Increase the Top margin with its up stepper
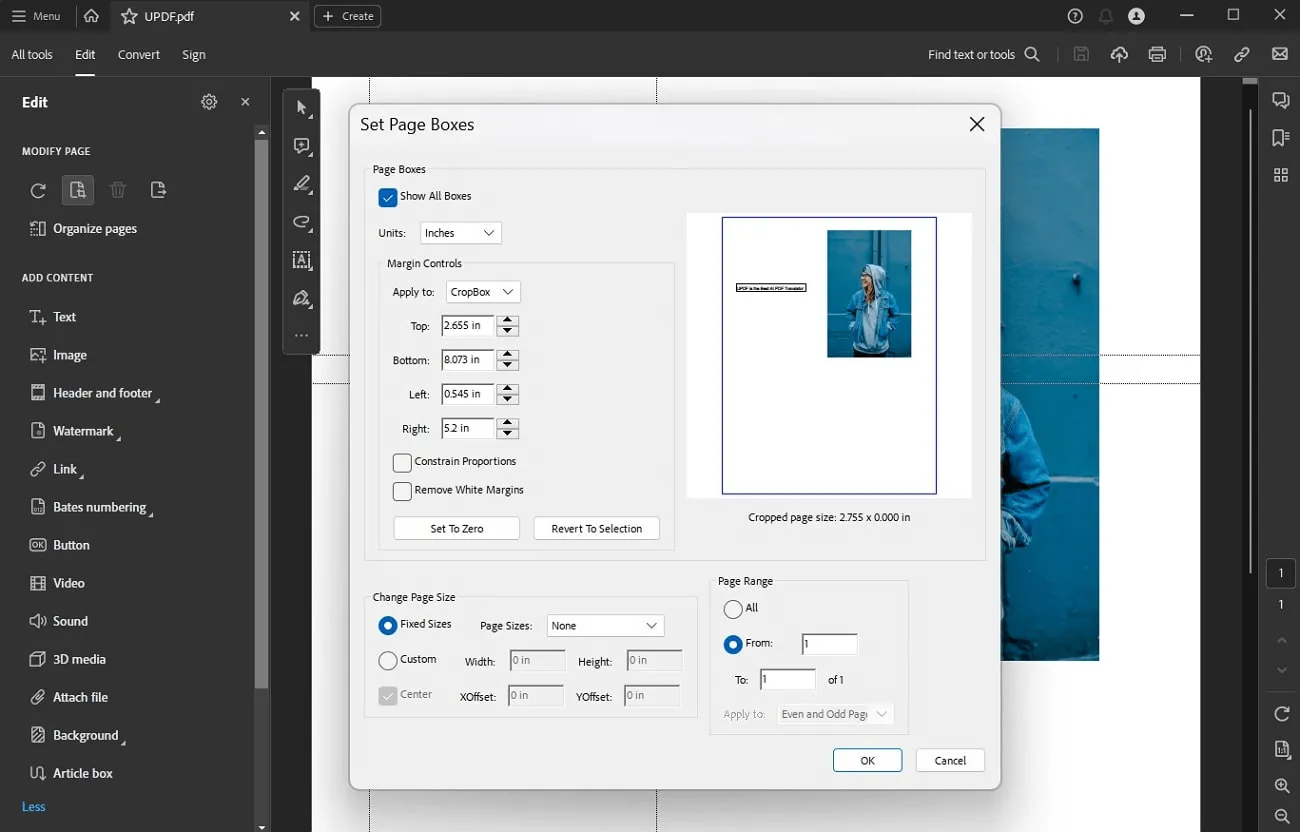This screenshot has width=1300, height=832. coord(507,321)
